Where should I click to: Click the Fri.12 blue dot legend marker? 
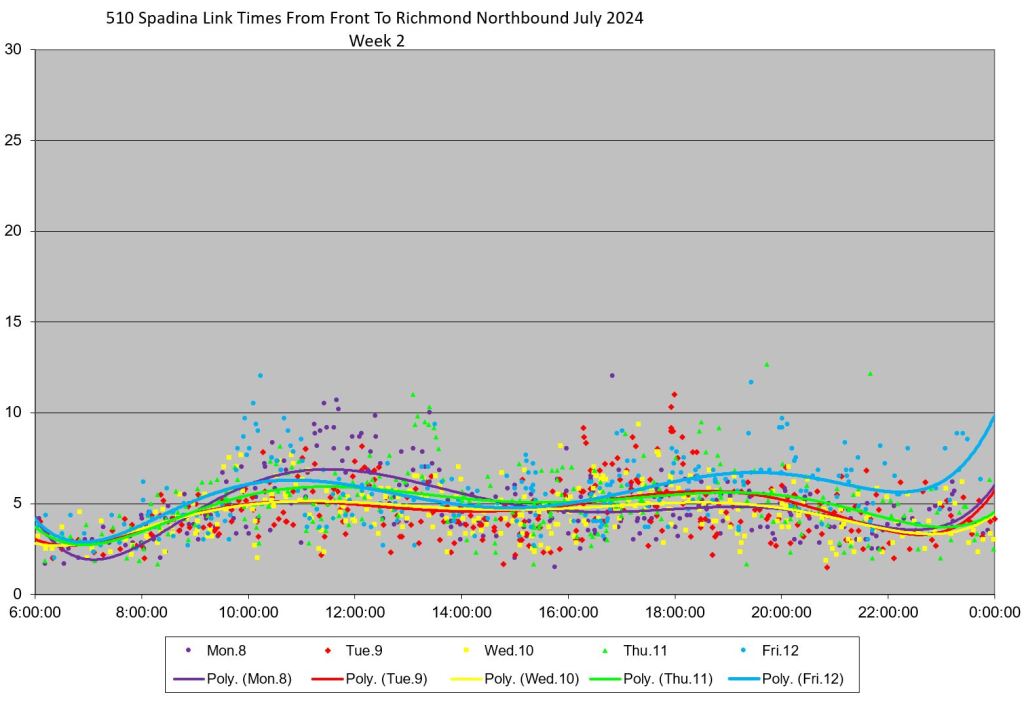click(x=746, y=651)
